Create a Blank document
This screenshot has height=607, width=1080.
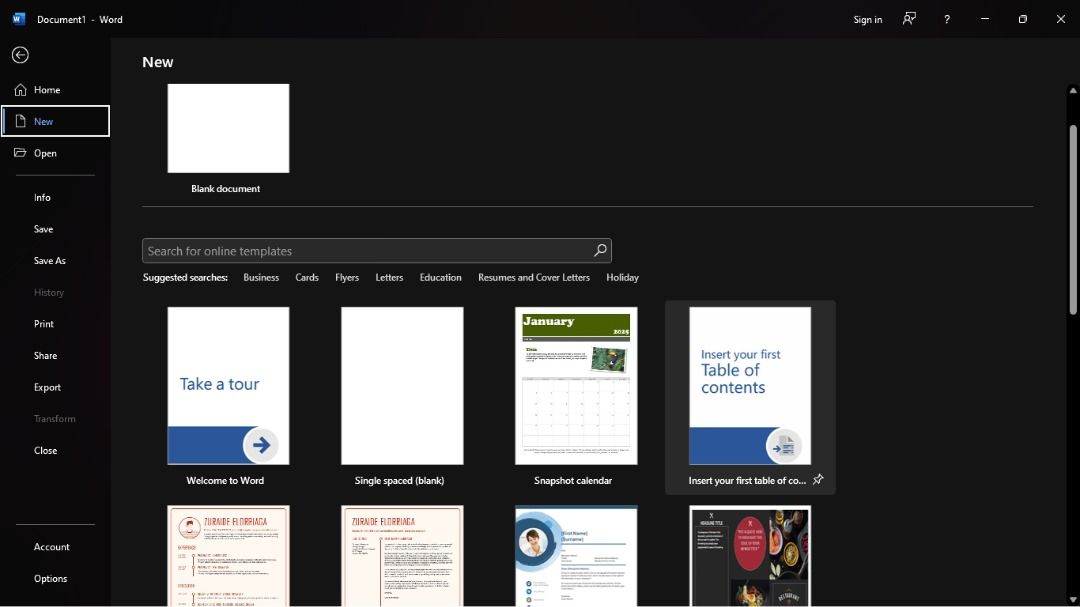pos(228,129)
